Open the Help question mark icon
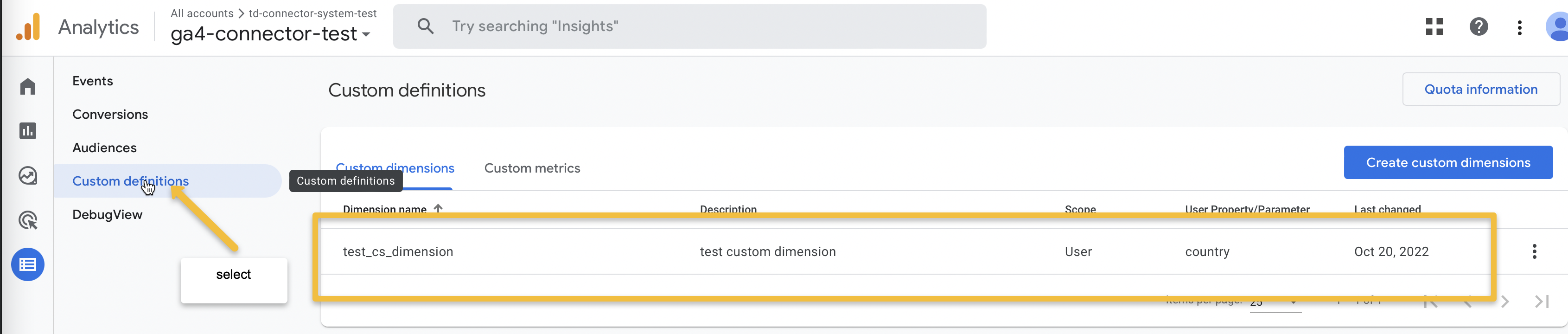 point(1478,27)
